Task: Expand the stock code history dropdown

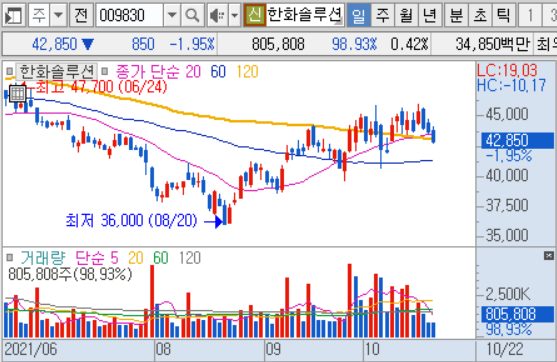Action: click(x=172, y=15)
